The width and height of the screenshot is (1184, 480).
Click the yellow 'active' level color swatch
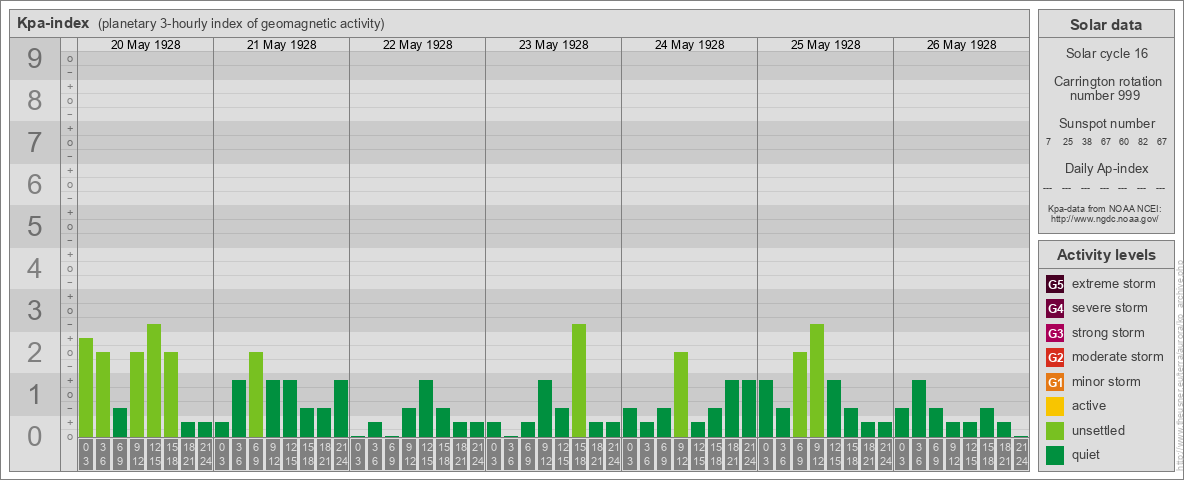pos(1055,406)
